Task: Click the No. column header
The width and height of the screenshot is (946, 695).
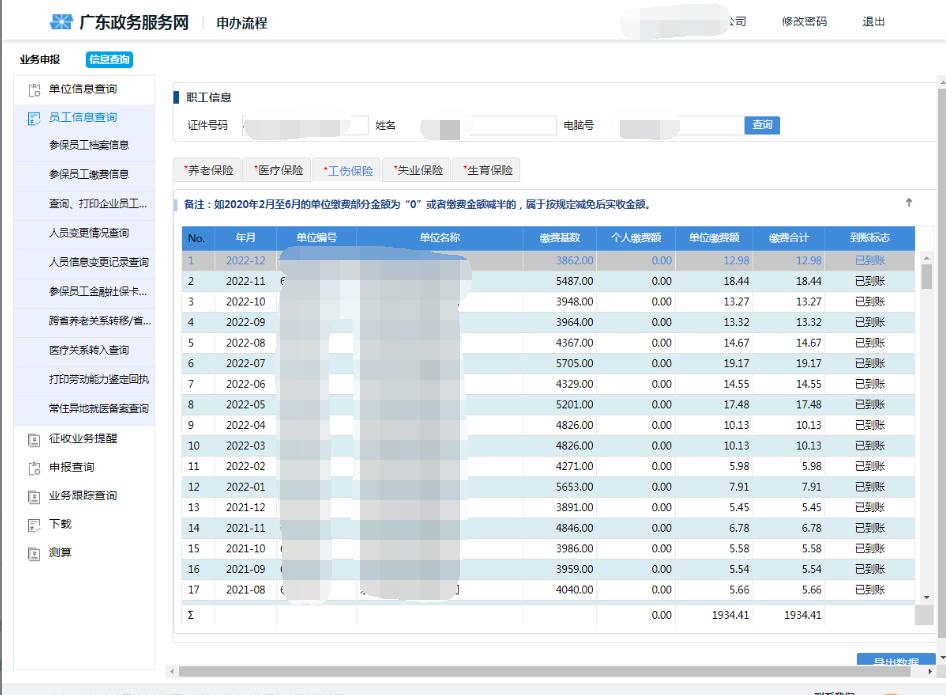Action: click(196, 238)
